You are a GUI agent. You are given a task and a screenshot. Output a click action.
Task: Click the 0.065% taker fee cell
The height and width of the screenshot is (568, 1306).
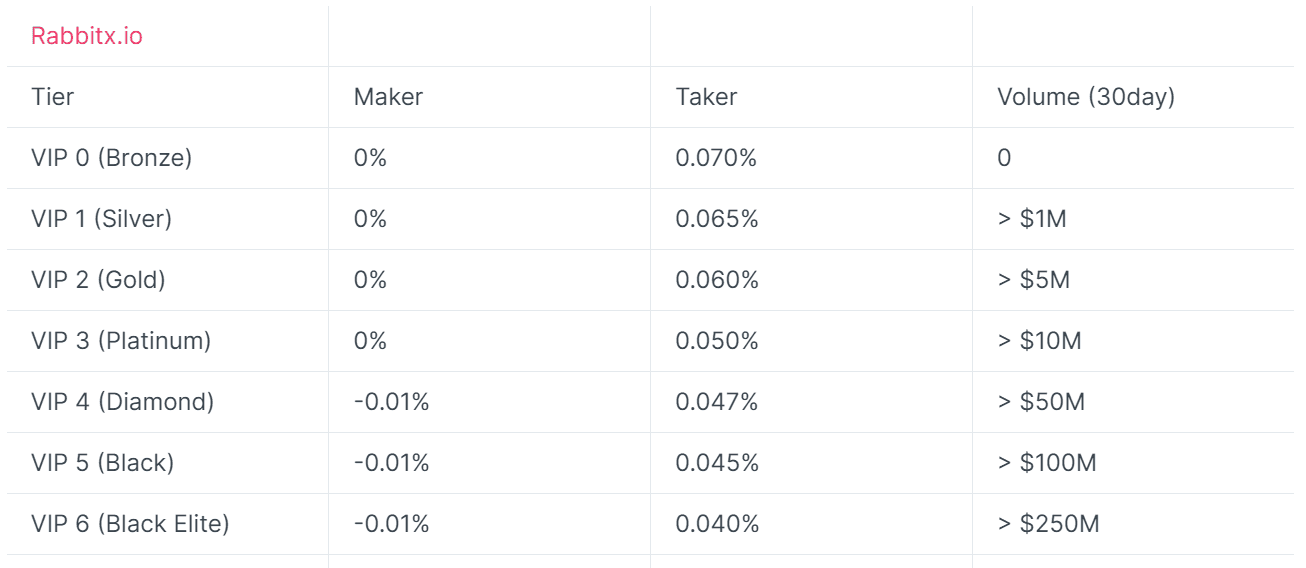[x=717, y=219]
